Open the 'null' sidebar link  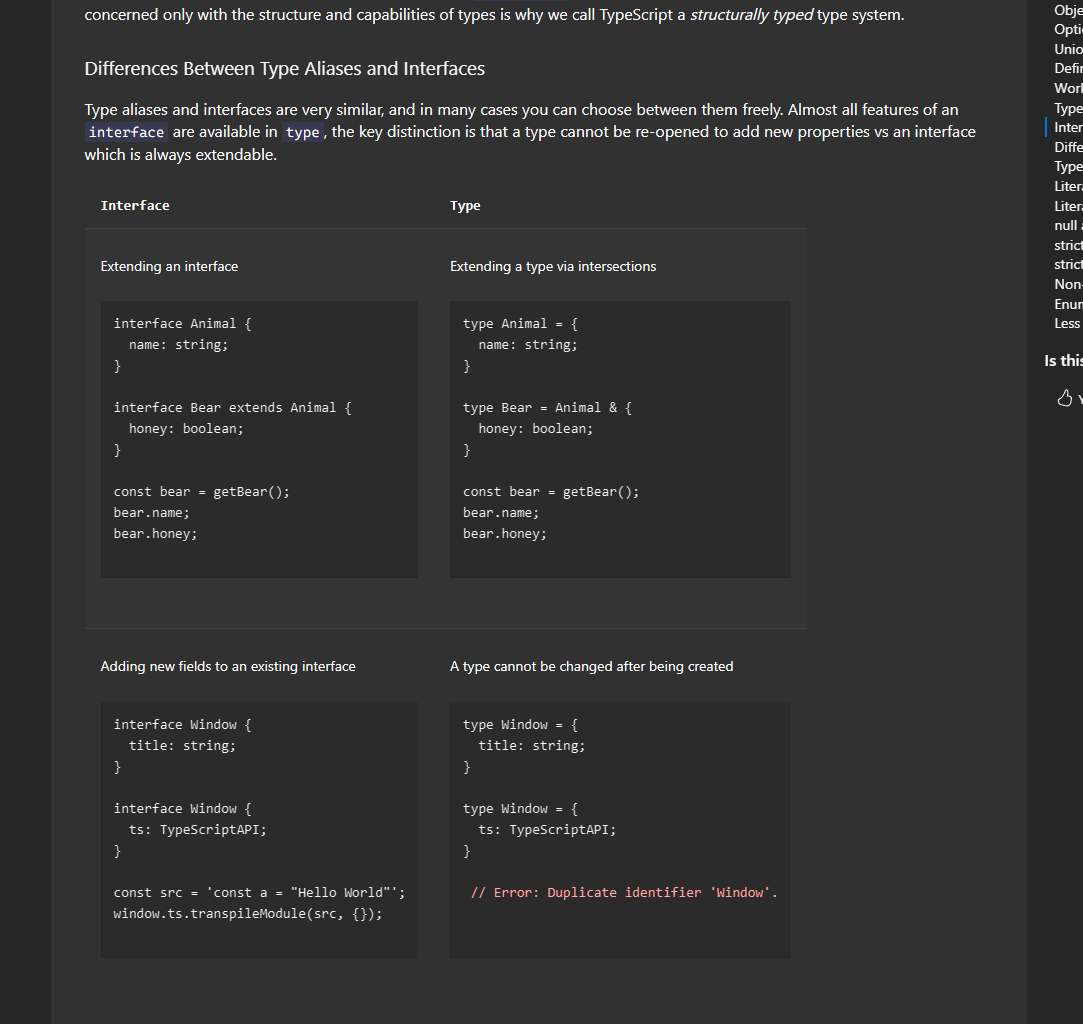(x=1068, y=225)
